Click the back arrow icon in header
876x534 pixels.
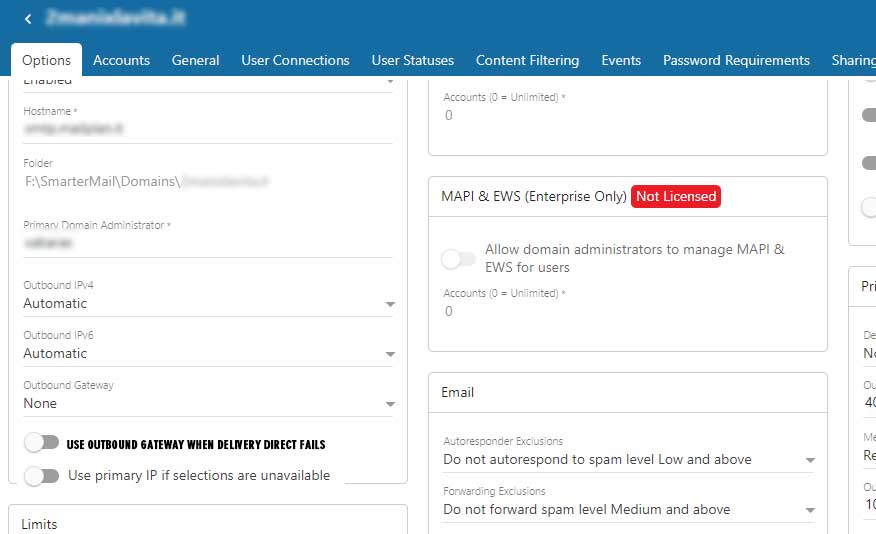pyautogui.click(x=28, y=19)
